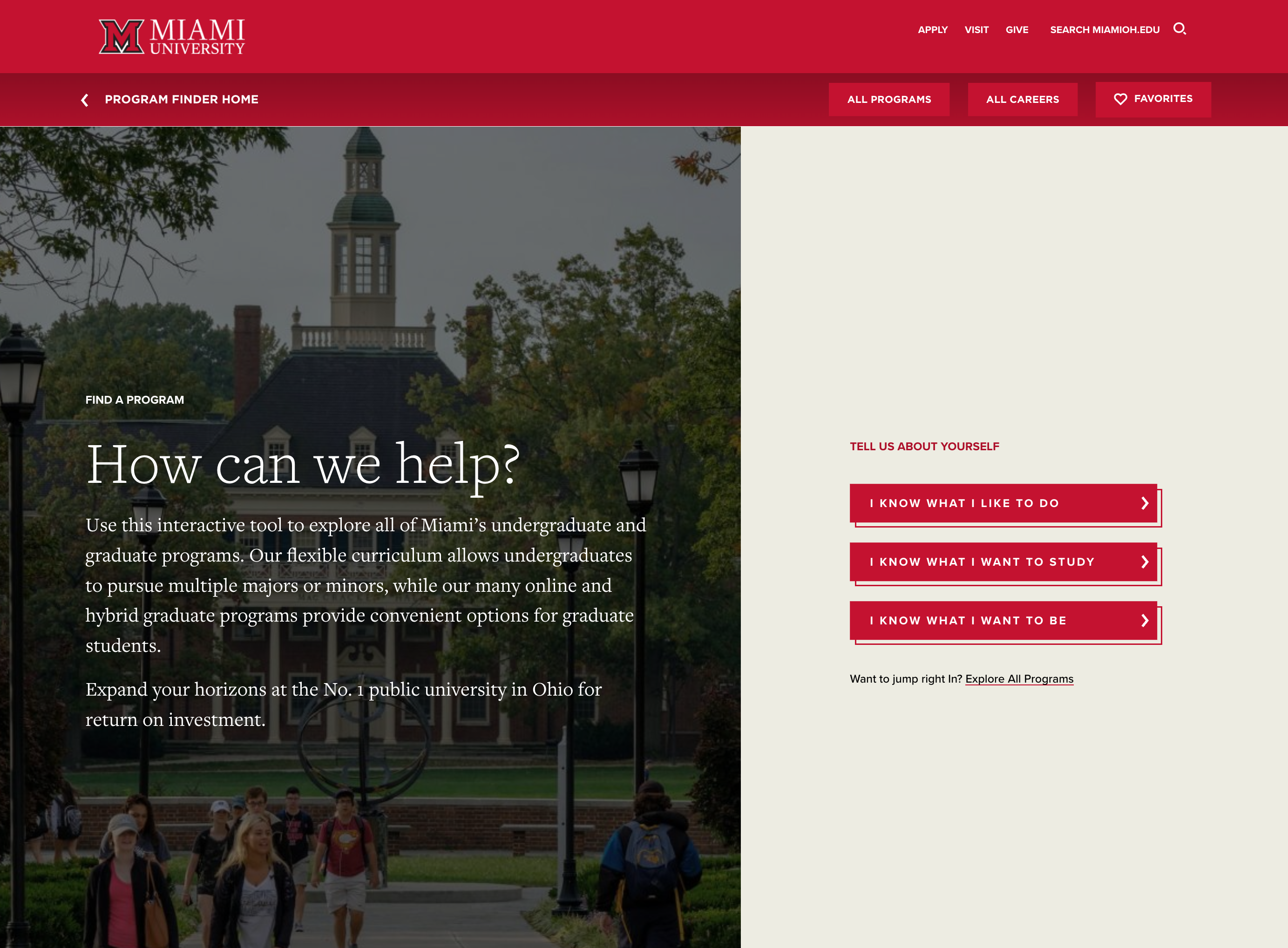Open the All Programs button
This screenshot has height=948, width=1288.
pyautogui.click(x=888, y=99)
